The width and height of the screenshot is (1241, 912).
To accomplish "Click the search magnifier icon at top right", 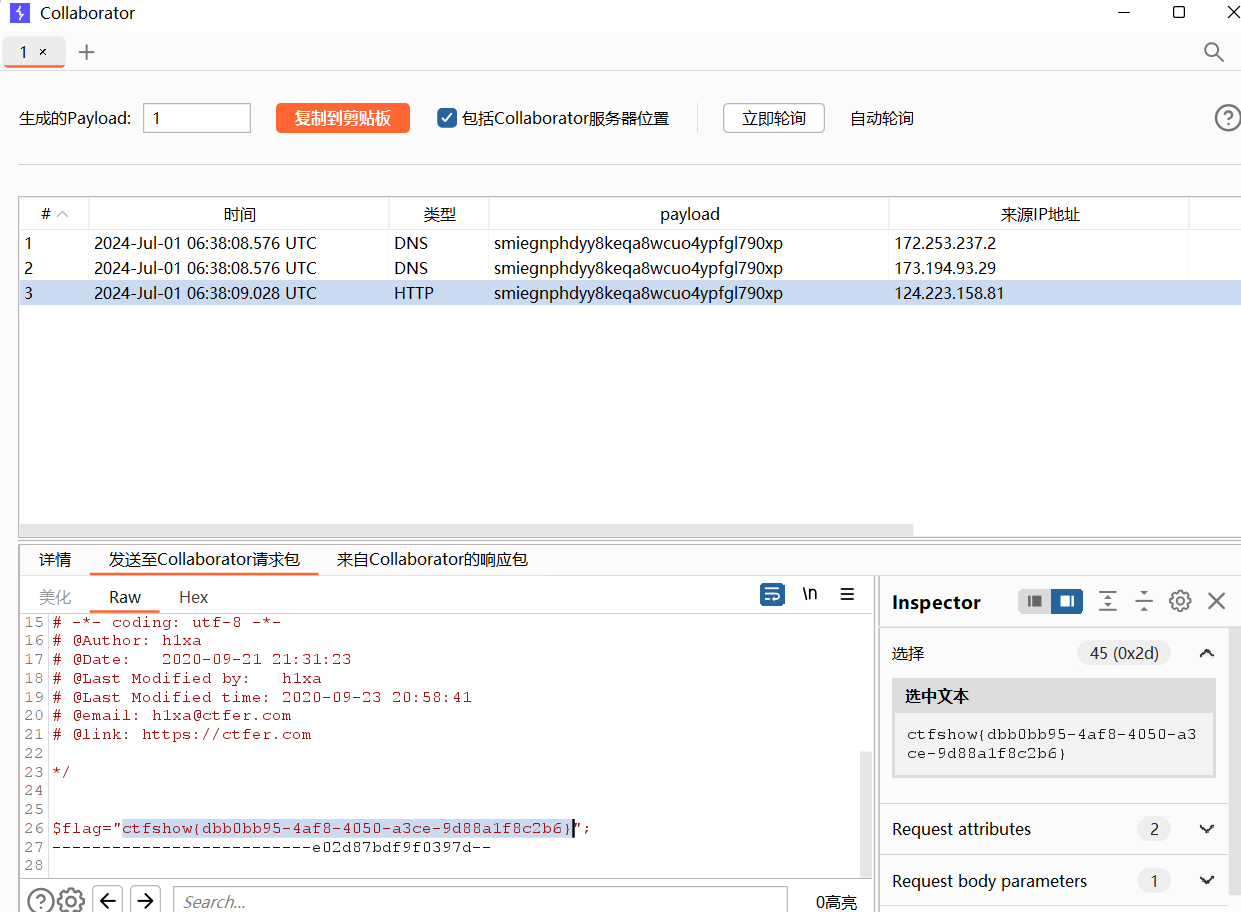I will [1213, 52].
